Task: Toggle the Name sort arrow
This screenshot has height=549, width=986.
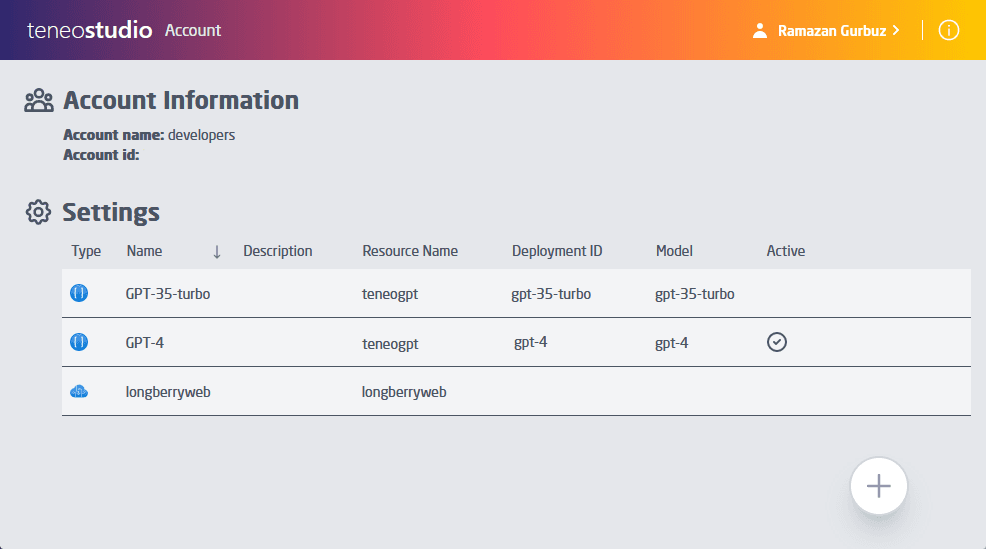Action: 217,252
